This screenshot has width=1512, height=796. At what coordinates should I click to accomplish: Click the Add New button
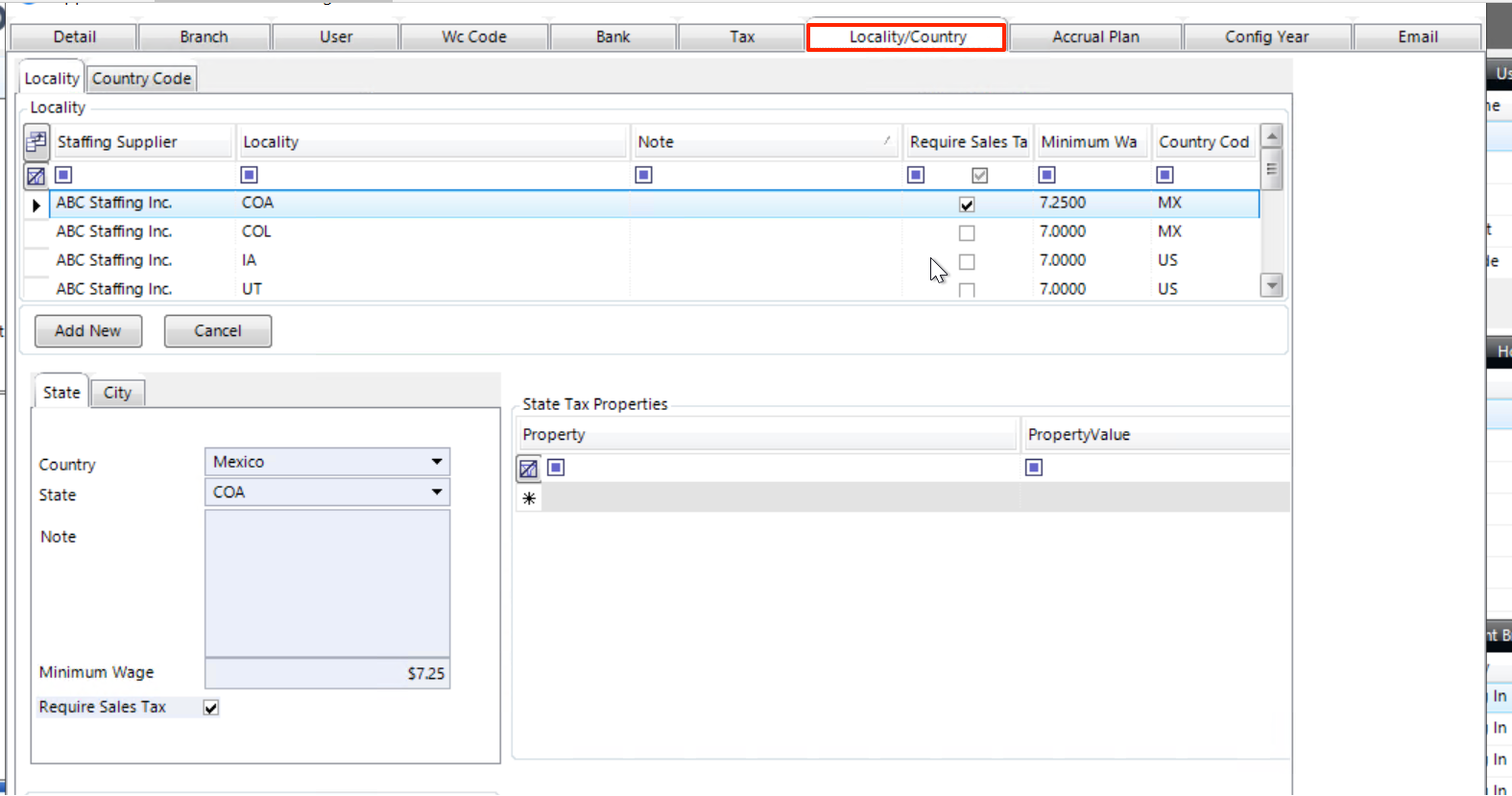88,330
